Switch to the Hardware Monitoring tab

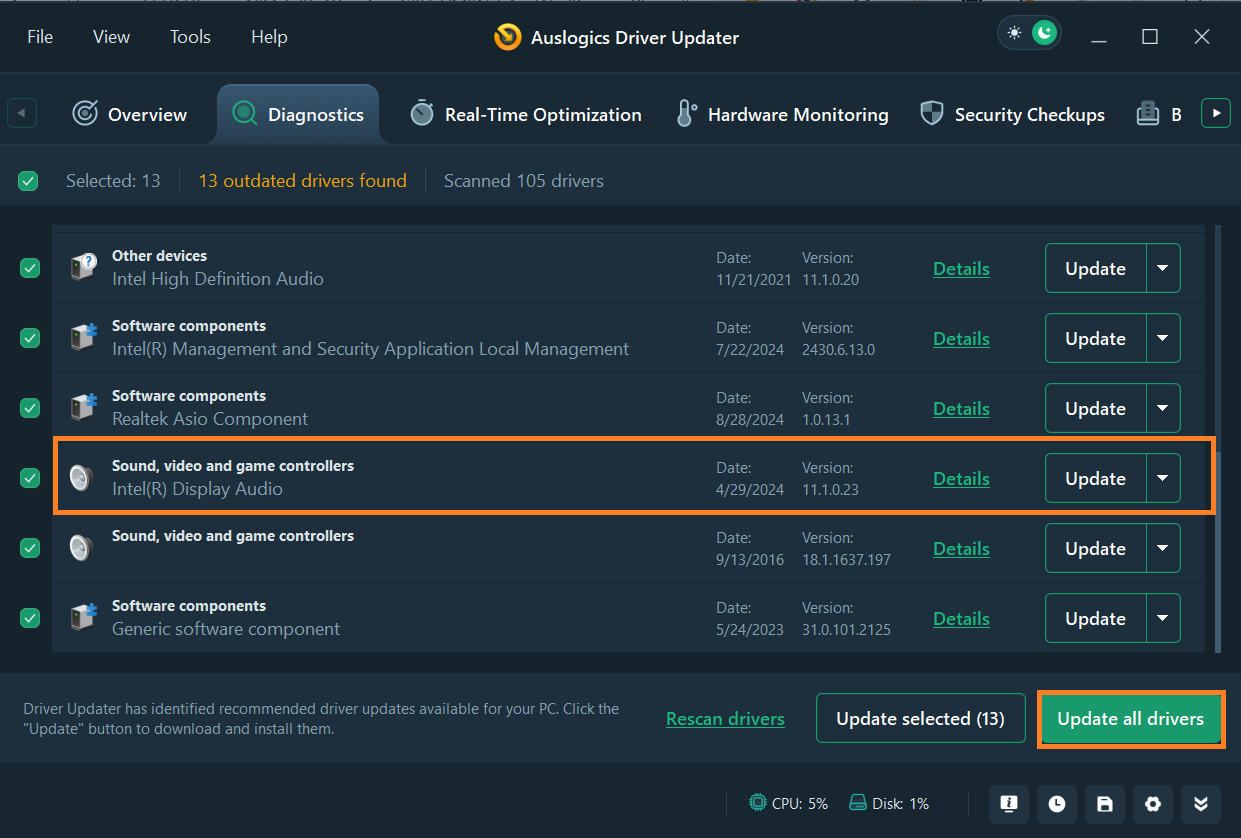click(783, 114)
